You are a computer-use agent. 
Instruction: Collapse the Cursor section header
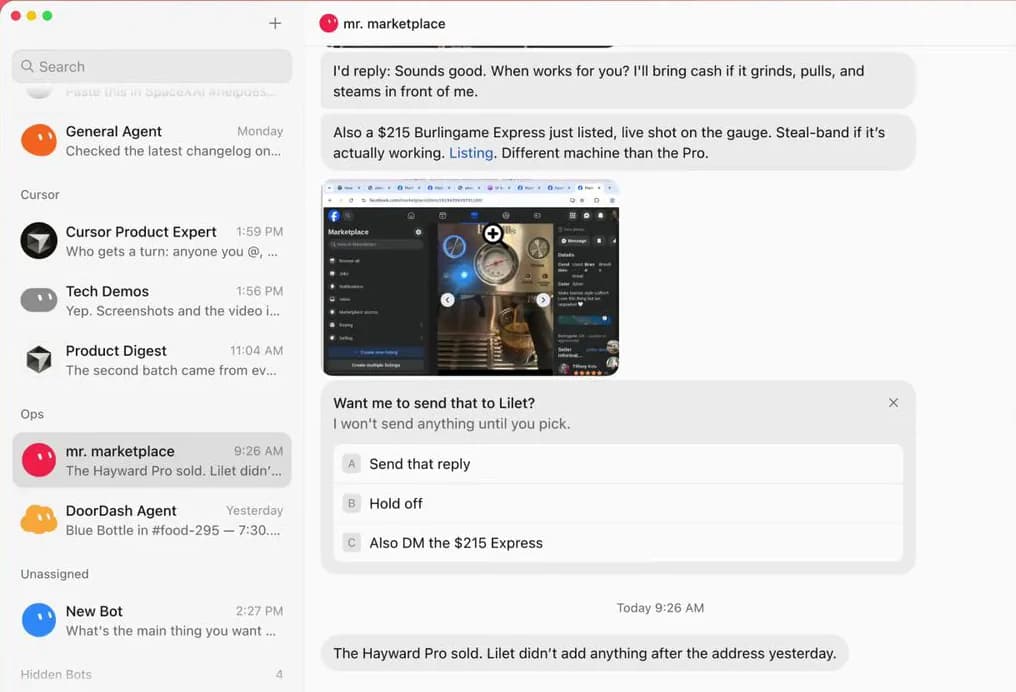pos(40,194)
